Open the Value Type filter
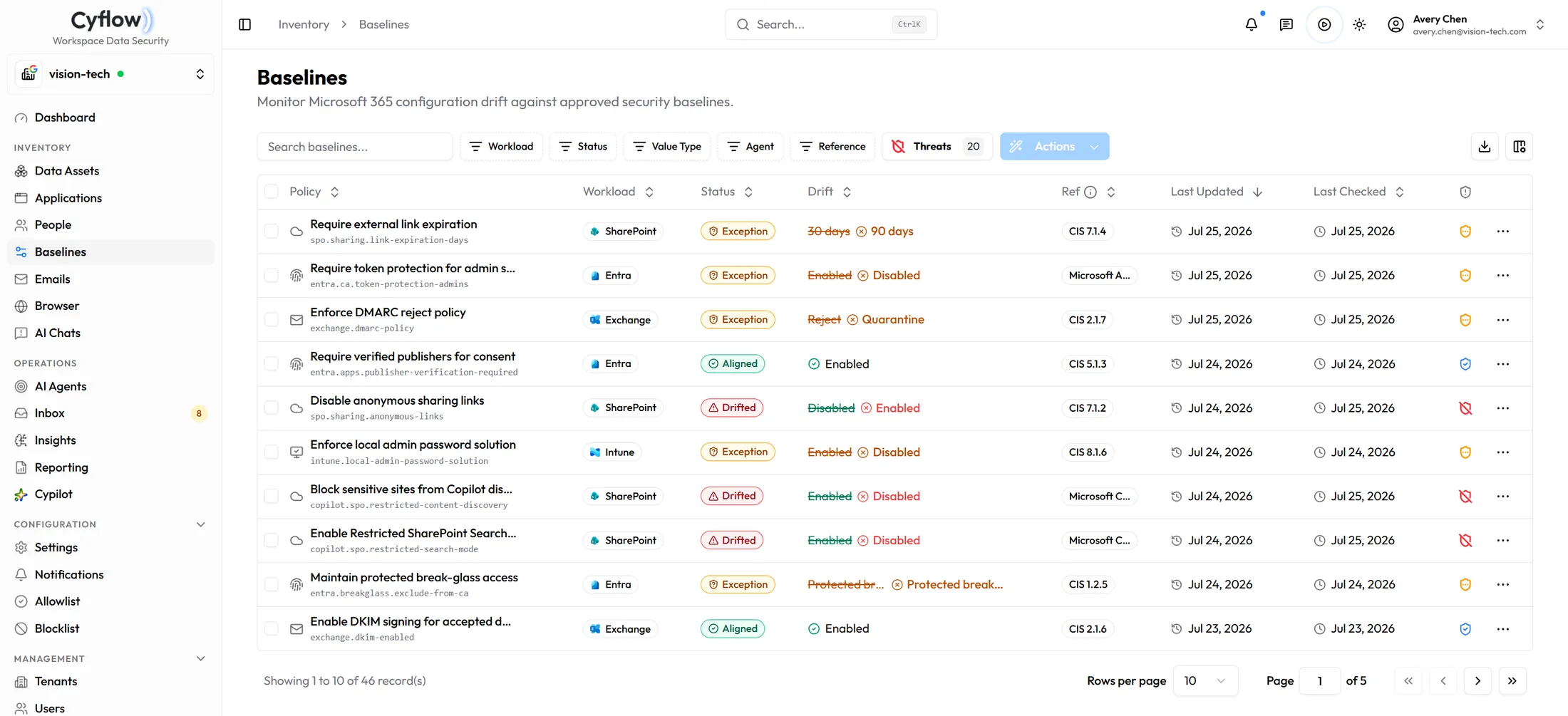Image resolution: width=1568 pixels, height=716 pixels. pyautogui.click(x=667, y=146)
